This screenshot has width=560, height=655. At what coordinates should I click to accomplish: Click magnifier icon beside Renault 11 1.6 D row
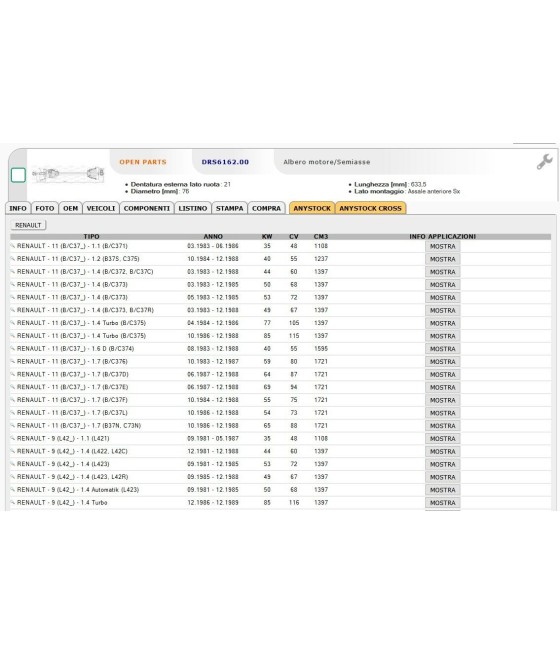pos(13,348)
